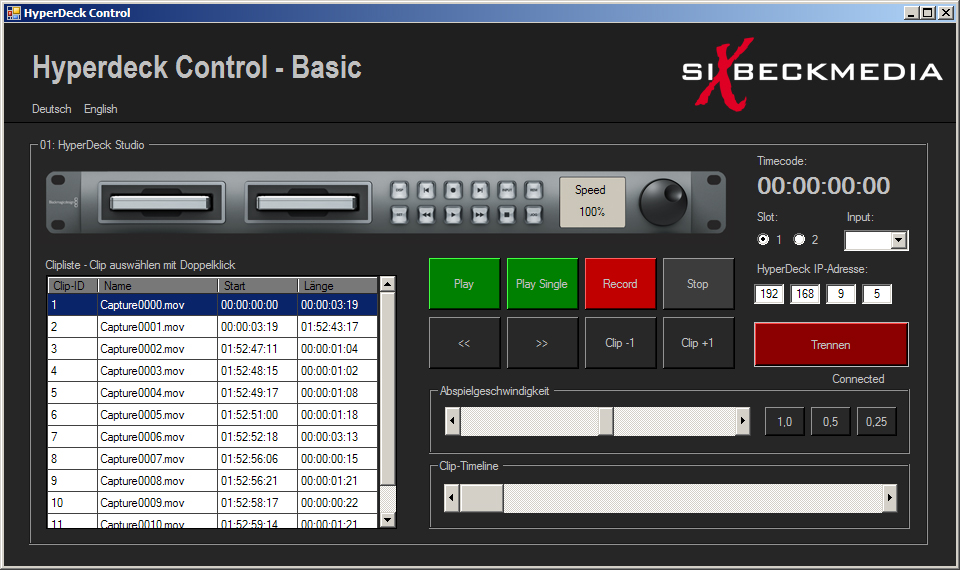
Task: Switch the language to Deutsch
Action: (51, 109)
